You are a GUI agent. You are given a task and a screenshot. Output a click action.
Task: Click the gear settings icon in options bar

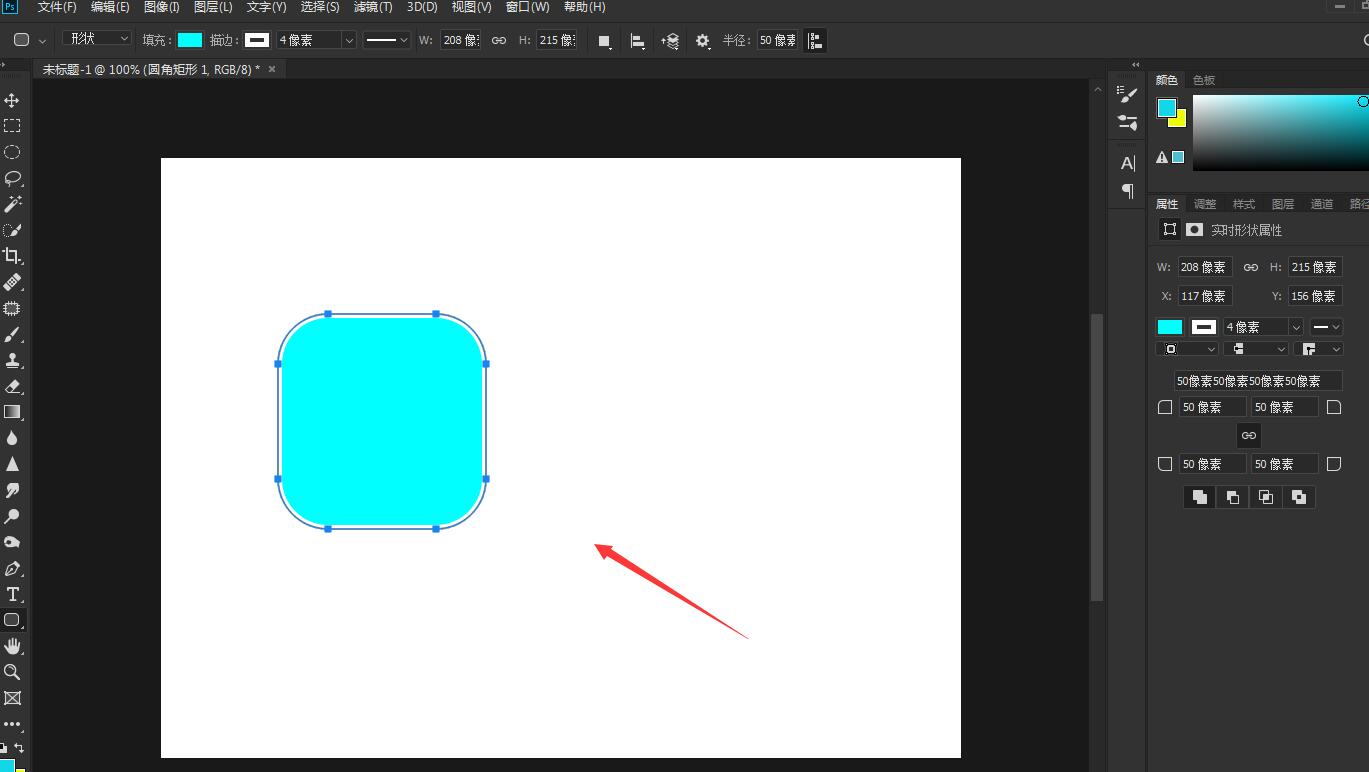coord(703,40)
